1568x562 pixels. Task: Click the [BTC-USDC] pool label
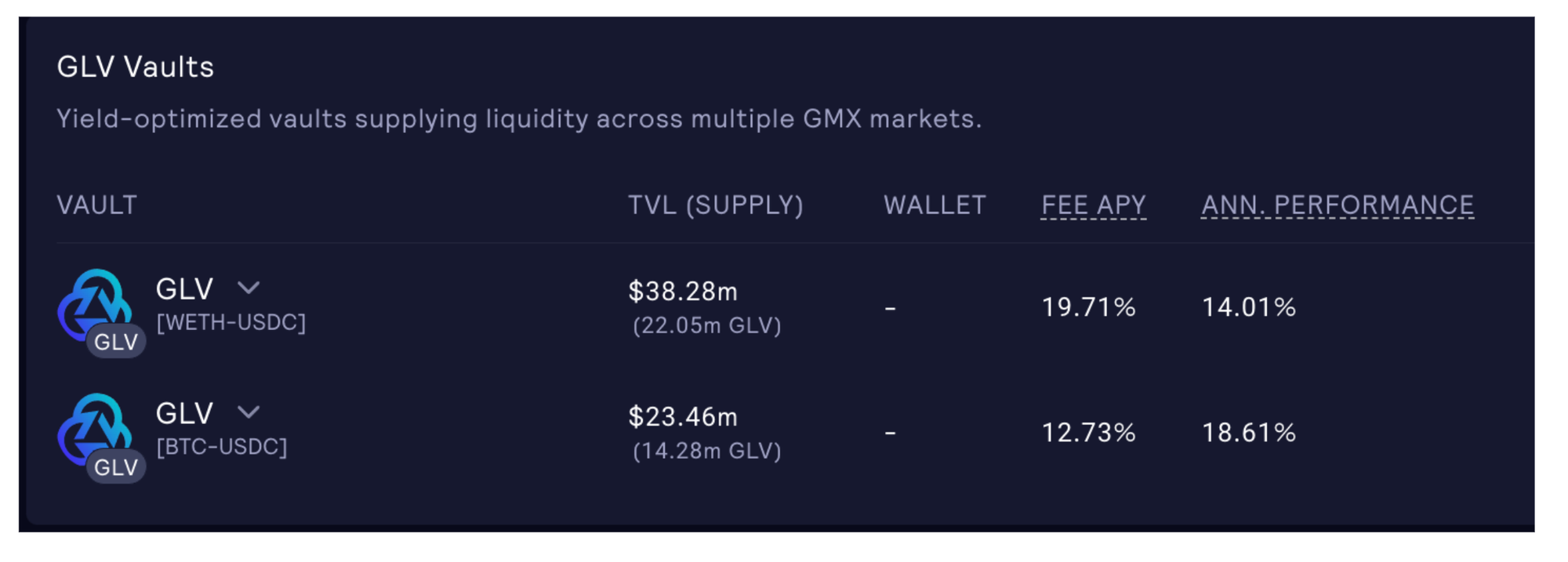coord(222,448)
